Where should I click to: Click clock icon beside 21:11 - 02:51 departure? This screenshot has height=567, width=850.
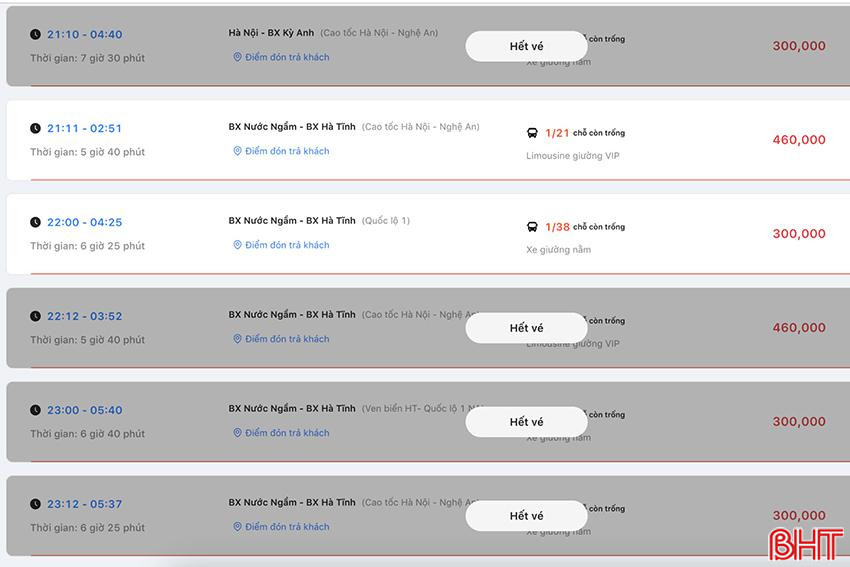(36, 128)
